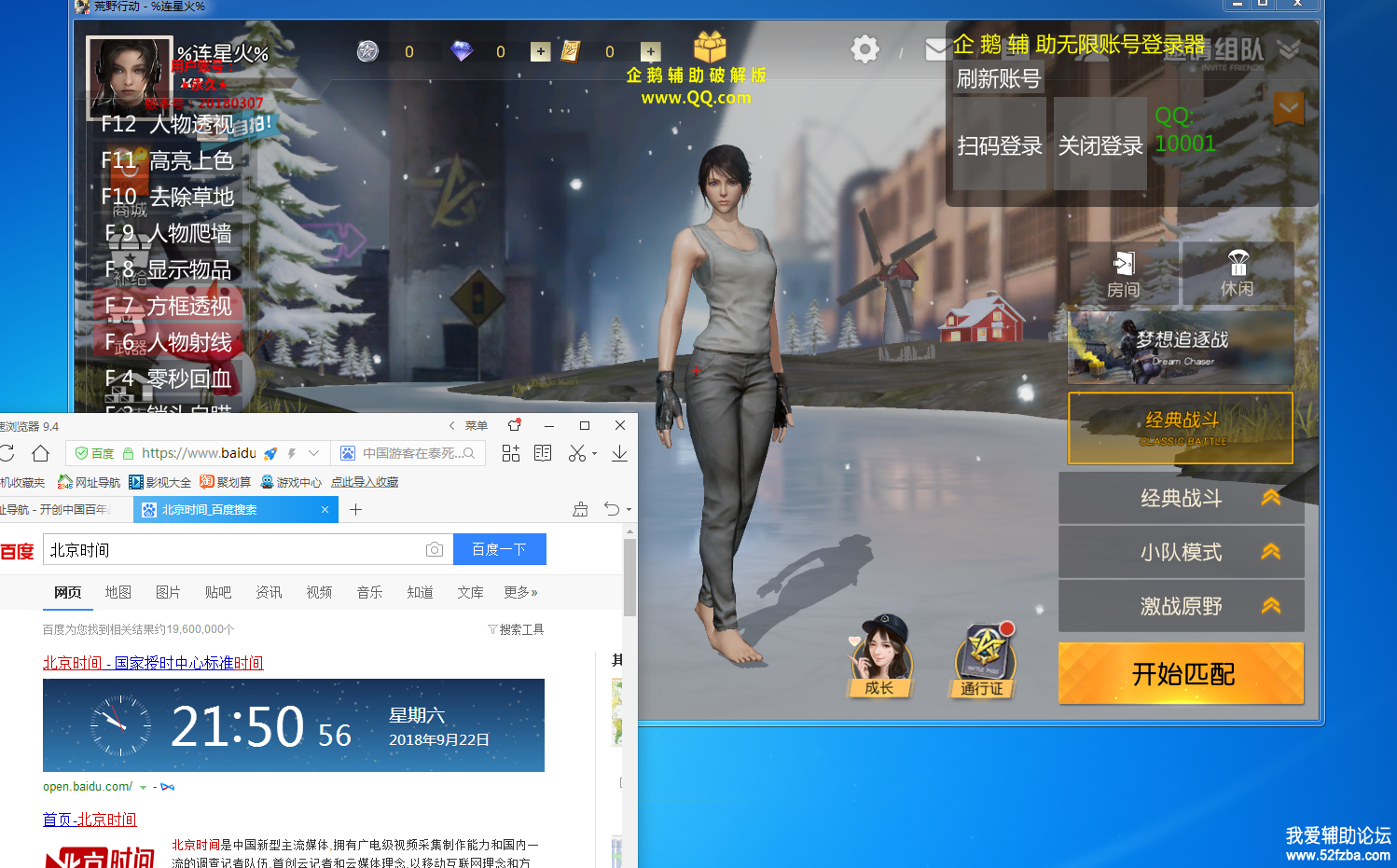Expand the 激战原野 map selector
This screenshot has width=1397, height=868.
[1181, 606]
